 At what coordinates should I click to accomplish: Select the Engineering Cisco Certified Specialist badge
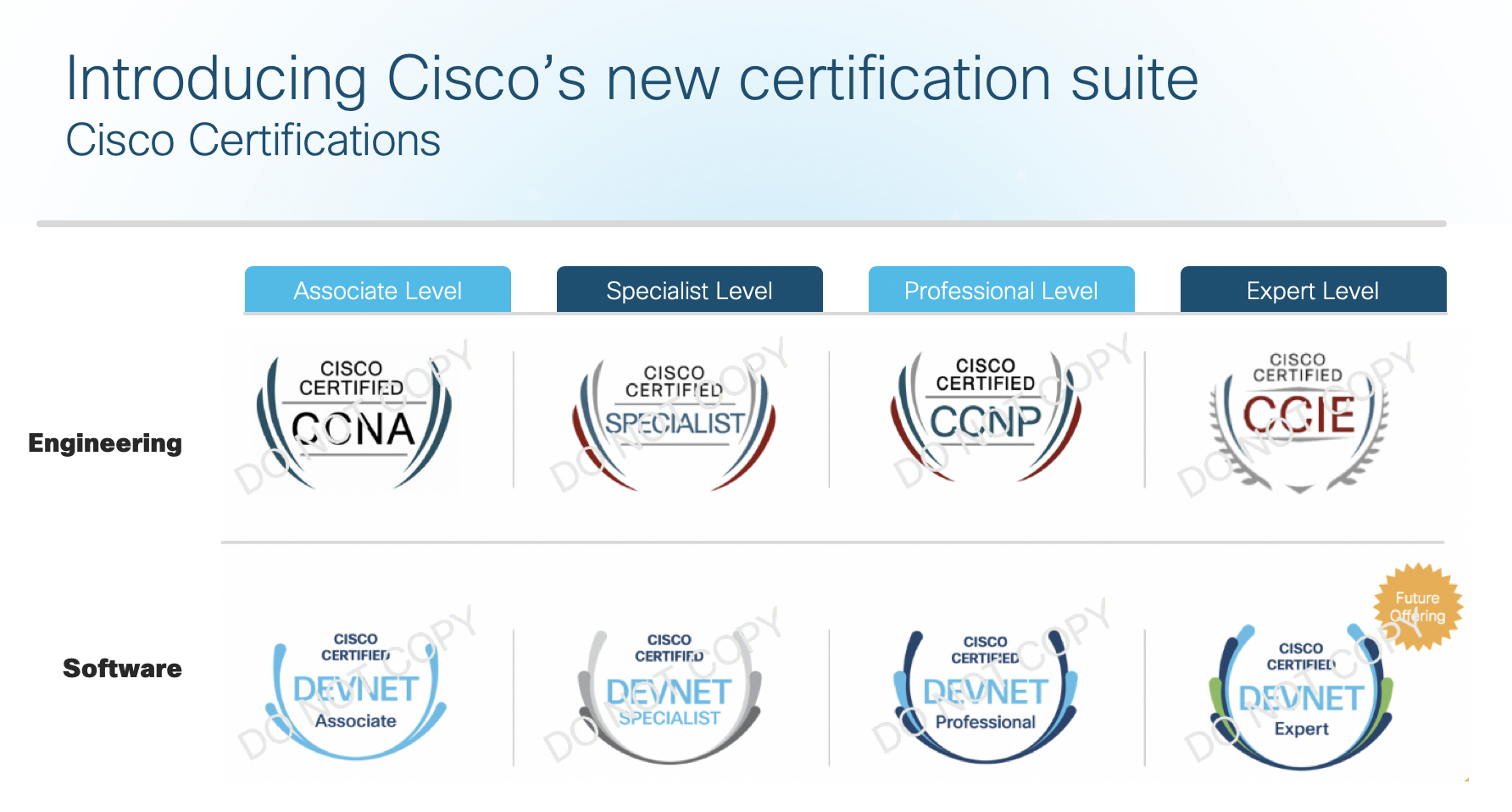point(674,421)
